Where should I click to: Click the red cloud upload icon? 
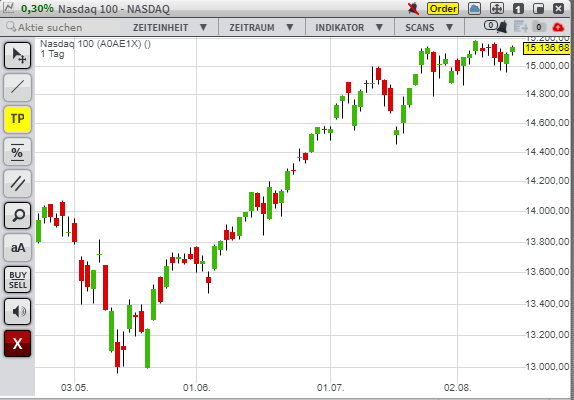click(x=558, y=27)
